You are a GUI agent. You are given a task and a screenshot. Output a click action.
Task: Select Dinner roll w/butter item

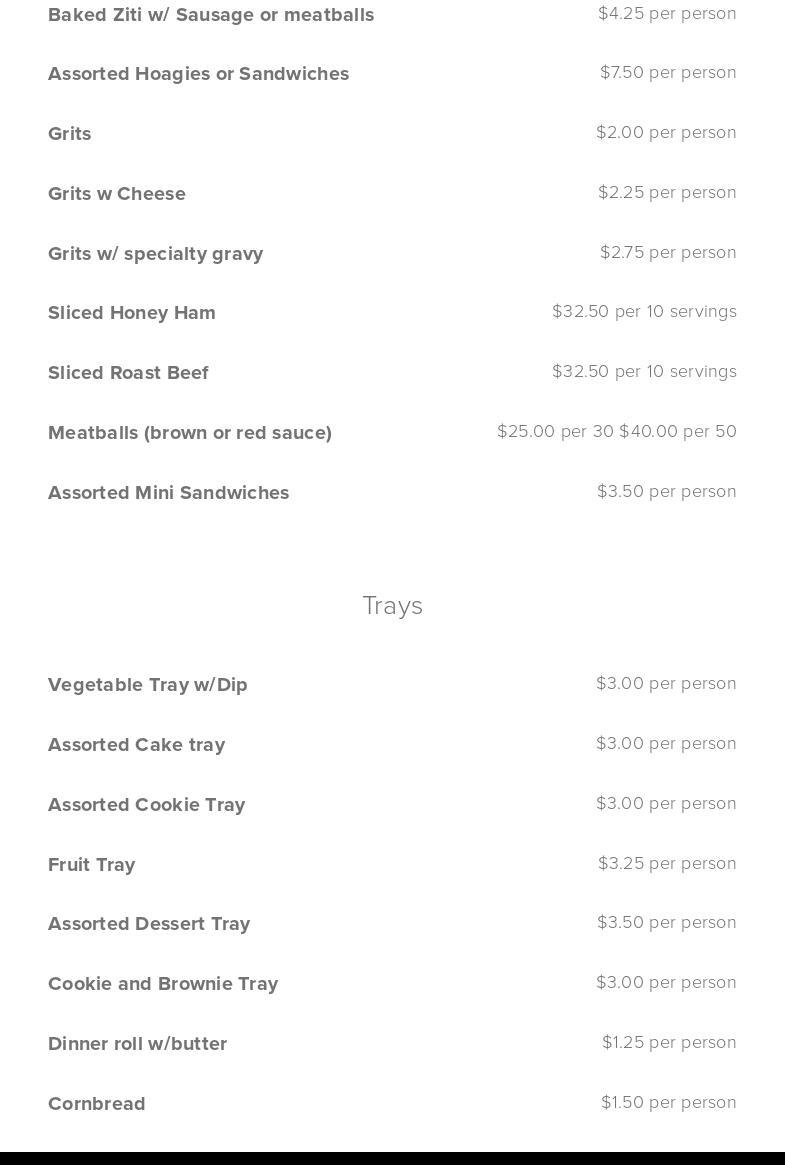[137, 1044]
